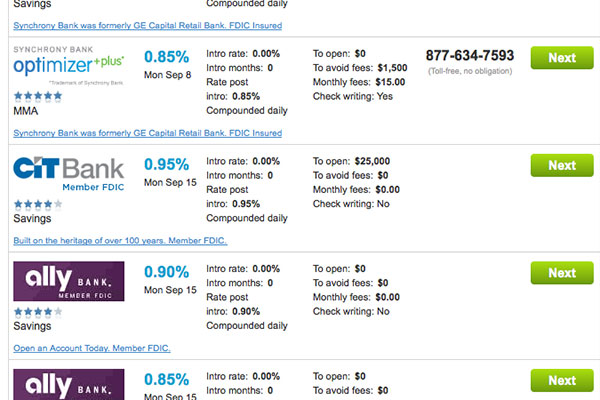
Task: Click the 0.90% rate for Ally Bank
Action: tap(166, 272)
